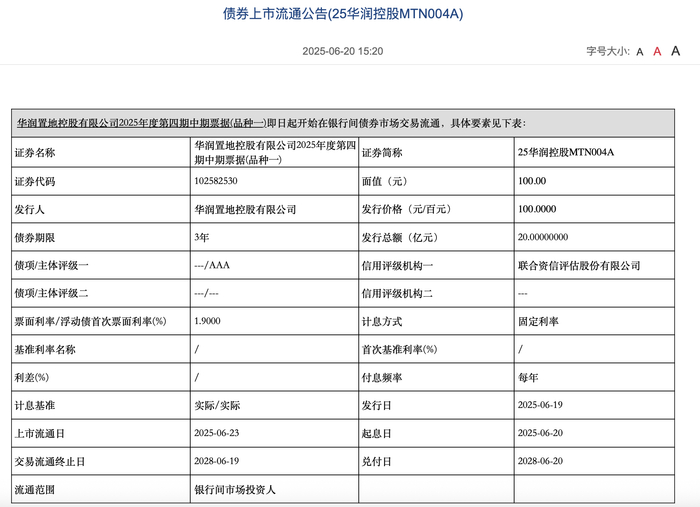Click the 面值（元） label

[384, 181]
